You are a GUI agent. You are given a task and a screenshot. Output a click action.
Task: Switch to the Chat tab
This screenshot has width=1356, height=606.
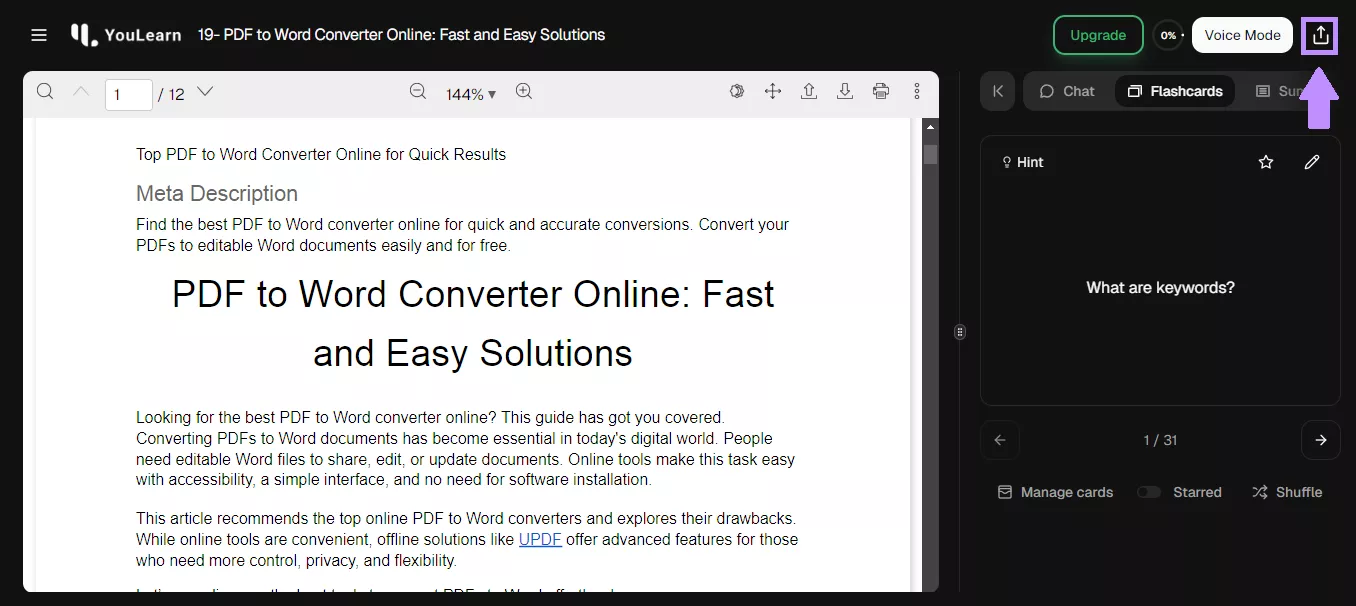coord(1067,91)
